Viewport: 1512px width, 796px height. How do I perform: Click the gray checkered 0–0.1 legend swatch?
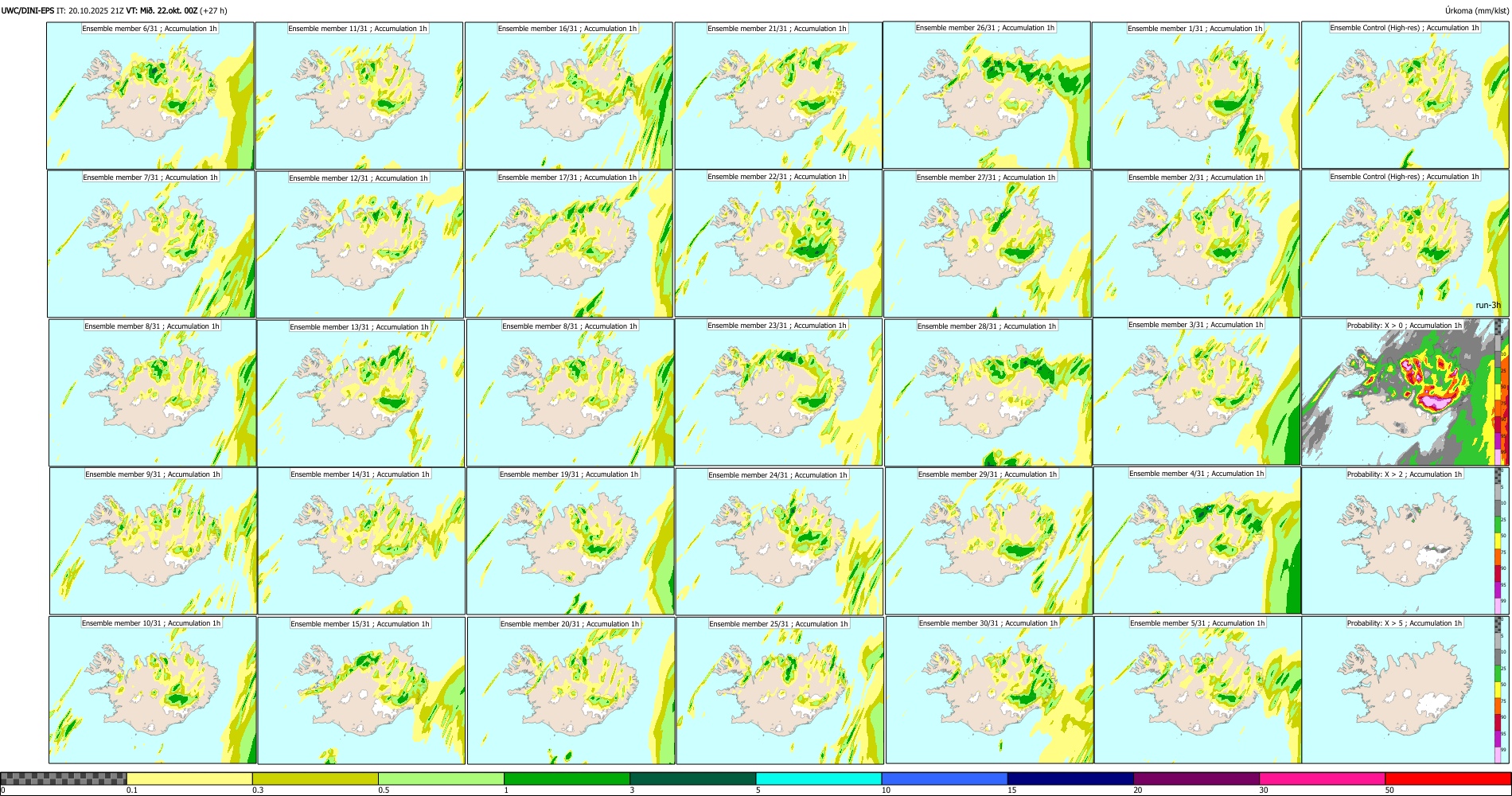[x=64, y=778]
